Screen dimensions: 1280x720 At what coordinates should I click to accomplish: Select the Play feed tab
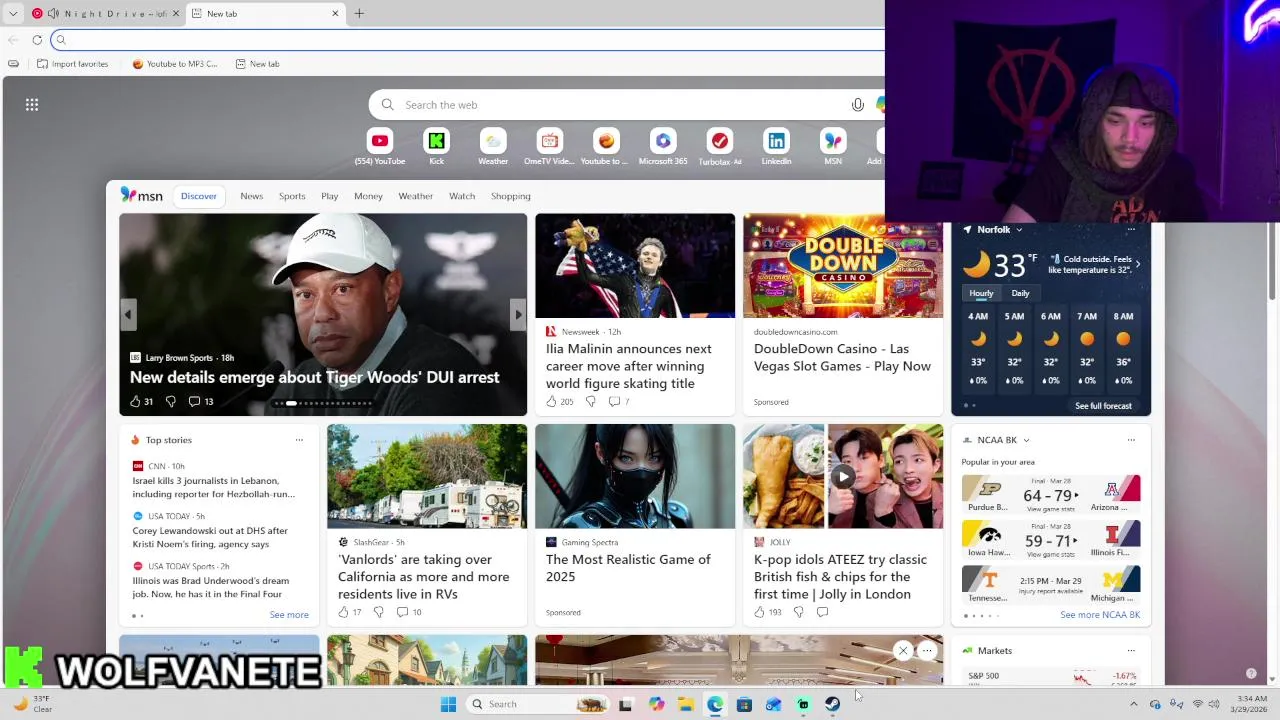329,196
